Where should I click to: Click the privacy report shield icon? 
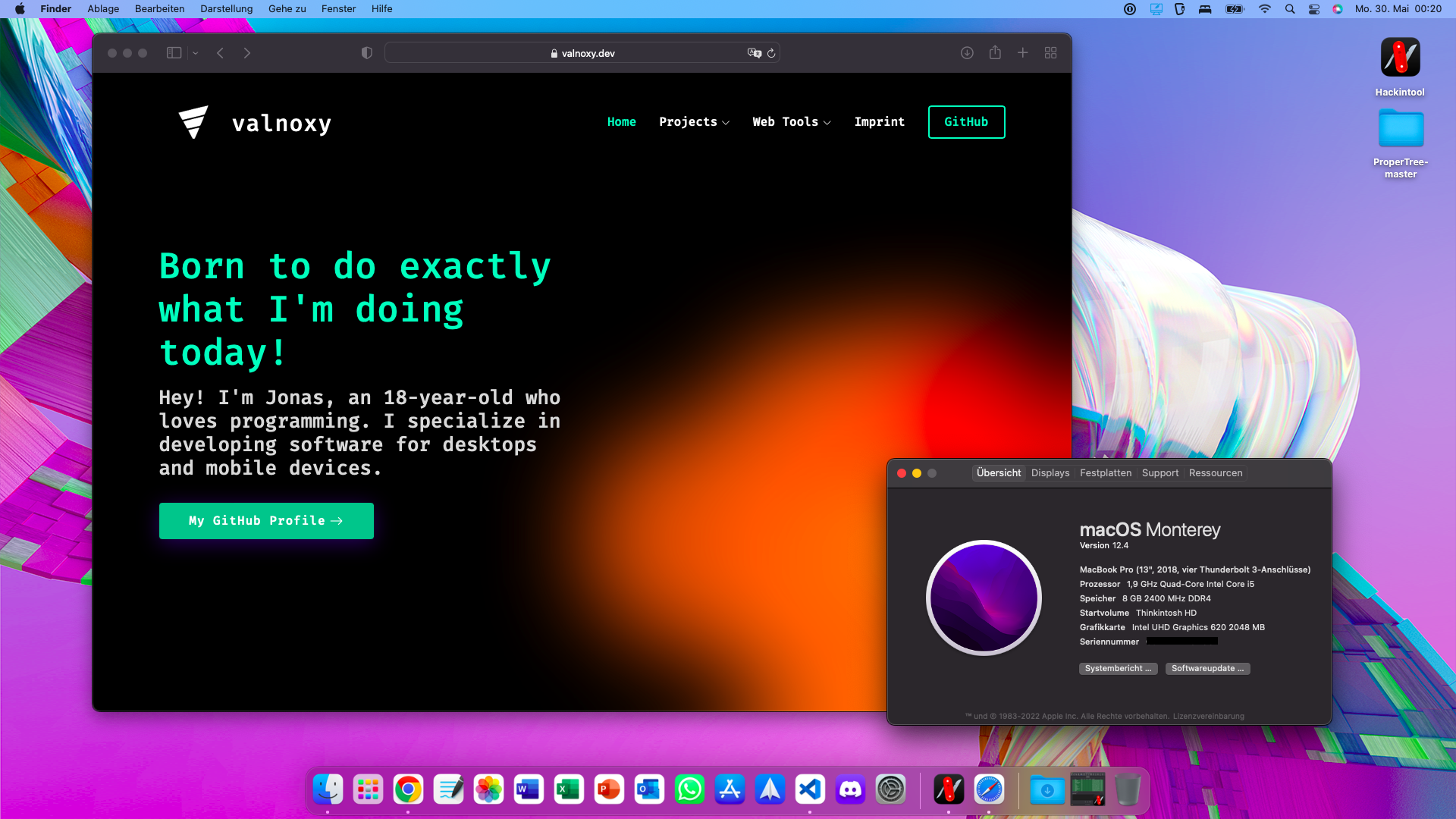(x=367, y=53)
